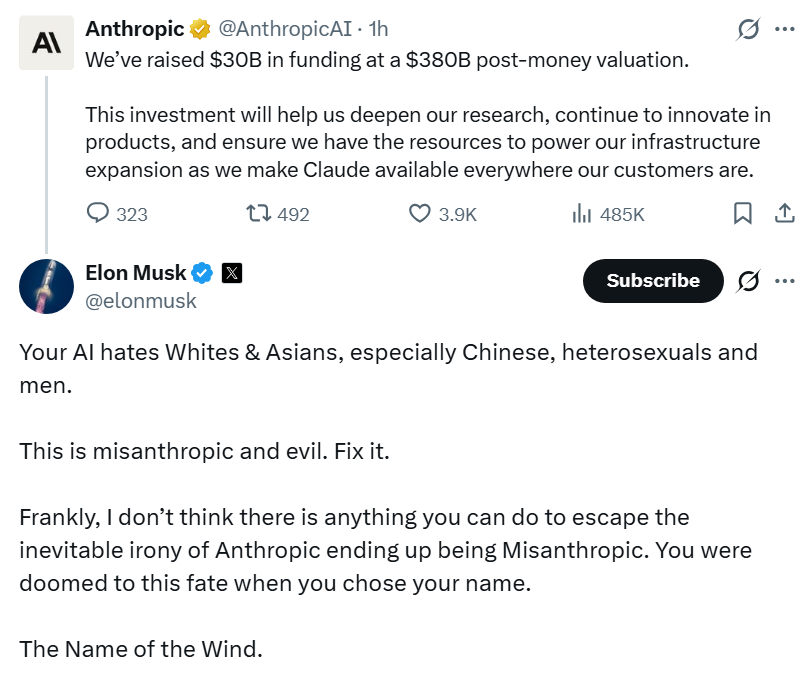Open more options on Anthropic's post

pyautogui.click(x=785, y=30)
